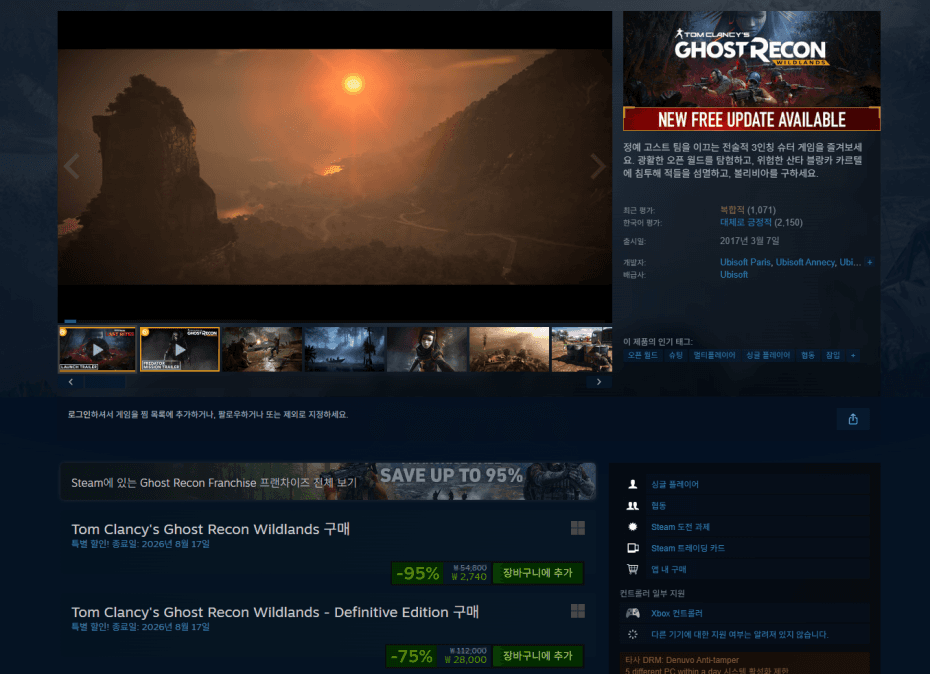Open the 싱글 플레이어 tag

(768, 355)
